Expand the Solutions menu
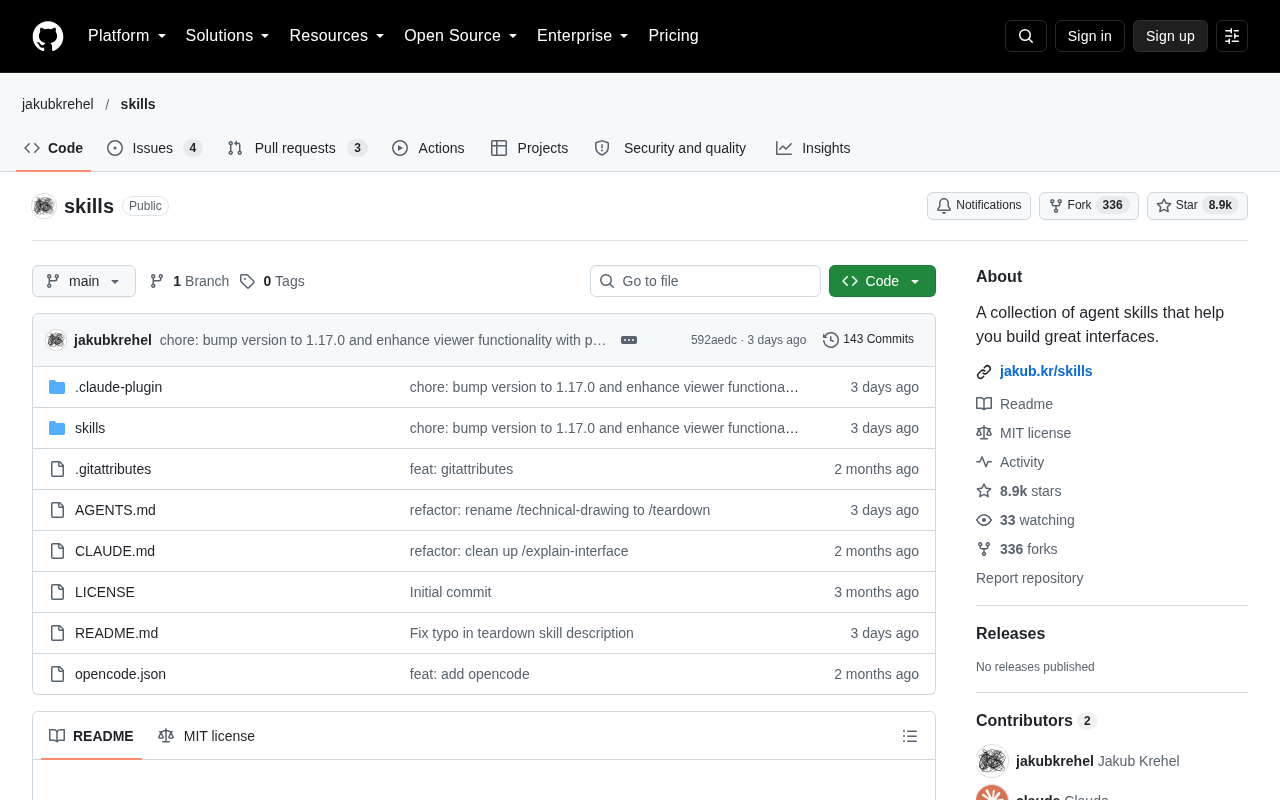This screenshot has width=1280, height=800. [x=227, y=36]
